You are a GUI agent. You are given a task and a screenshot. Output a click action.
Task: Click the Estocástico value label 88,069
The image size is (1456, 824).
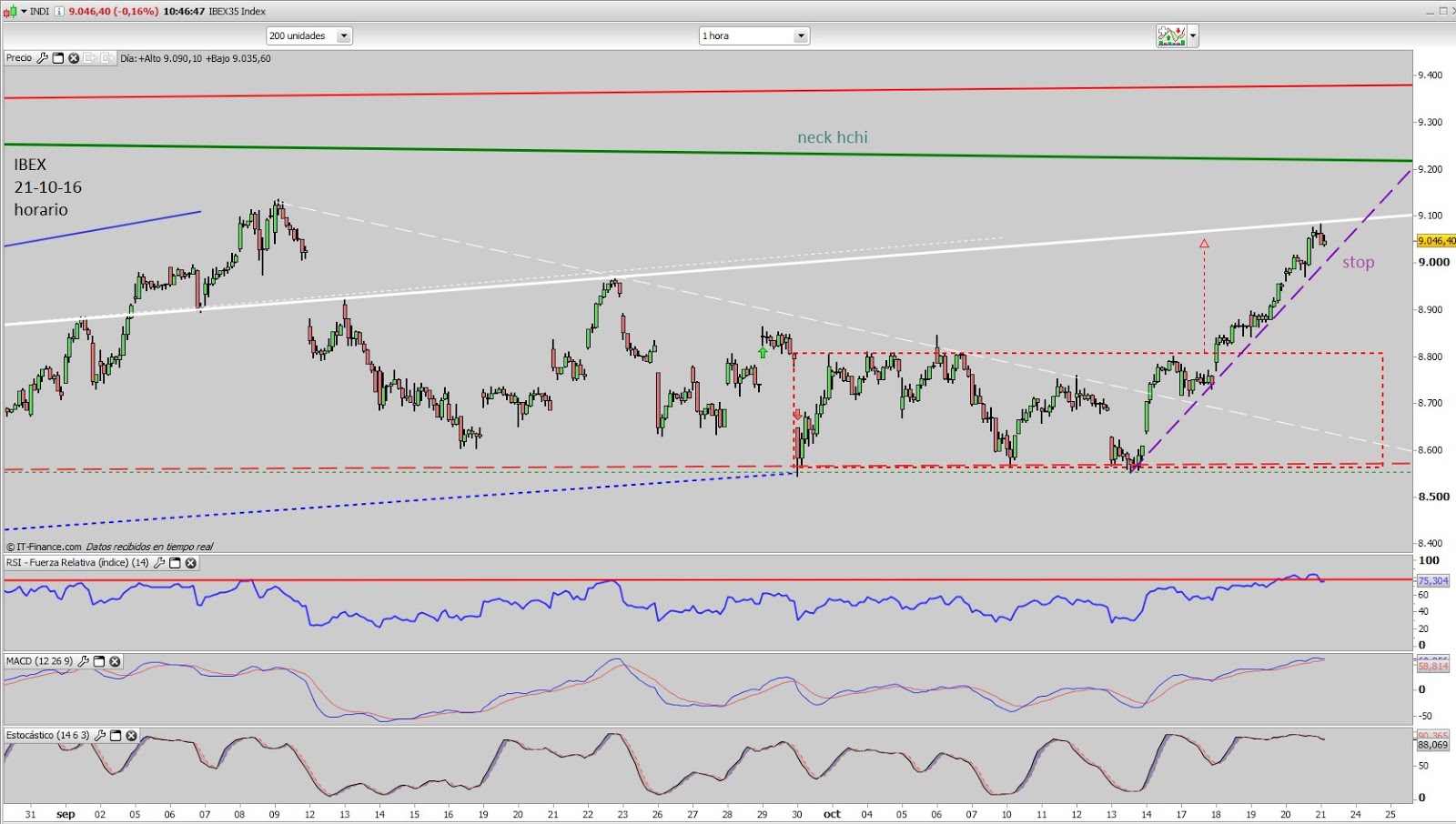click(1433, 745)
